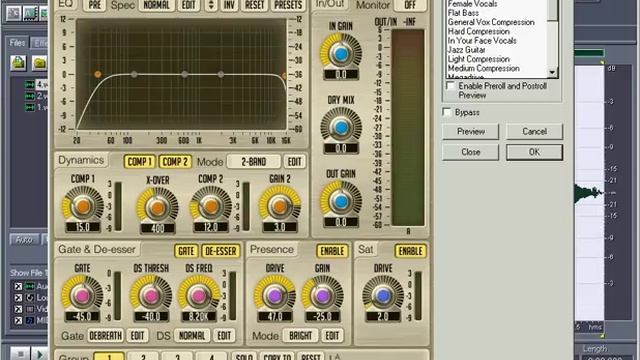640x360 pixels.
Task: Tick the Bypass checkbox
Action: tap(447, 112)
